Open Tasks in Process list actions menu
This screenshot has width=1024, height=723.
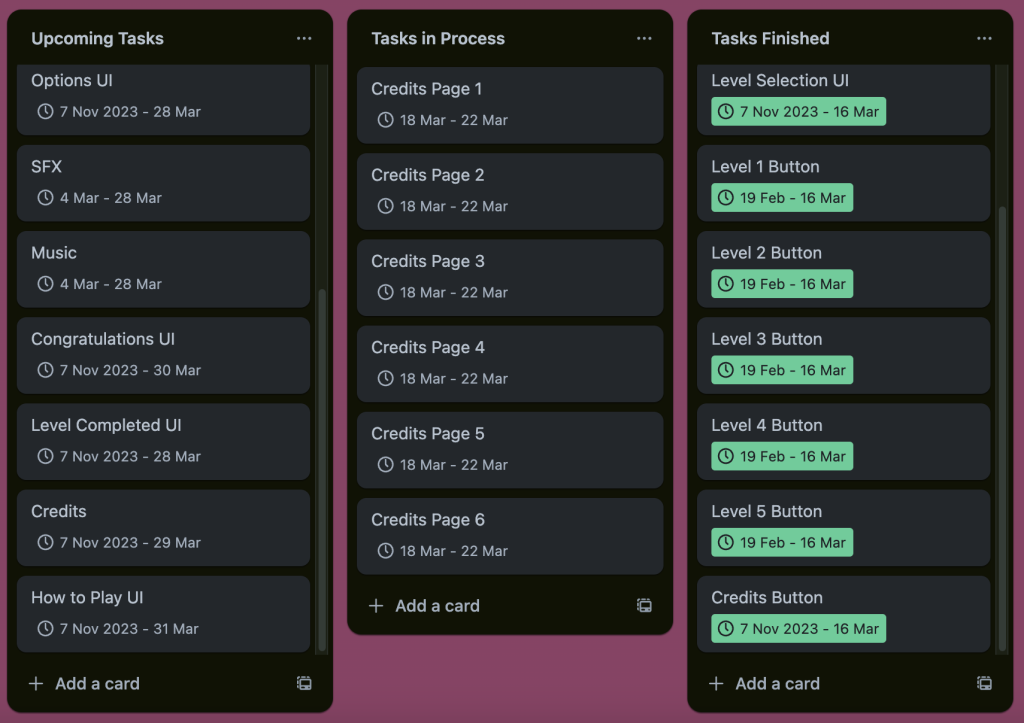coord(644,39)
